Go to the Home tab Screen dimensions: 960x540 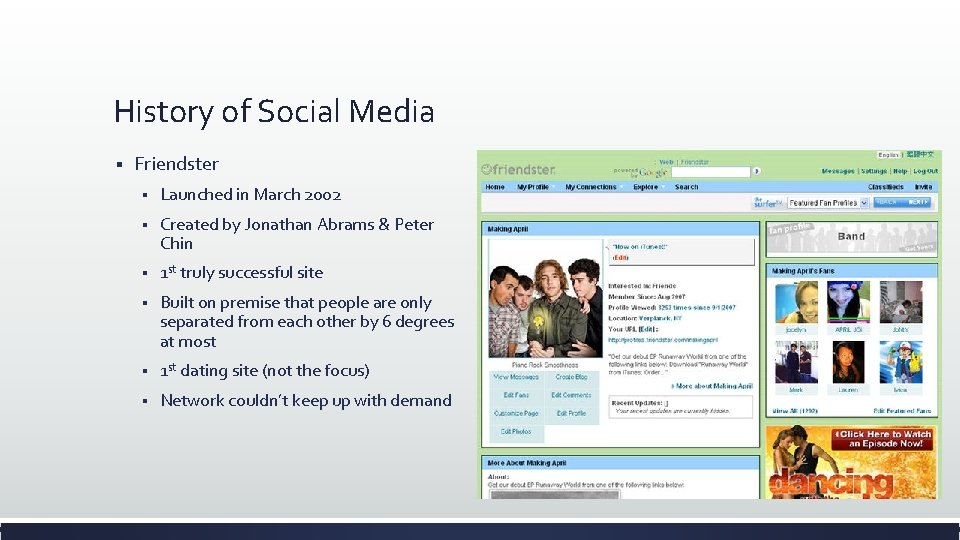coord(495,187)
